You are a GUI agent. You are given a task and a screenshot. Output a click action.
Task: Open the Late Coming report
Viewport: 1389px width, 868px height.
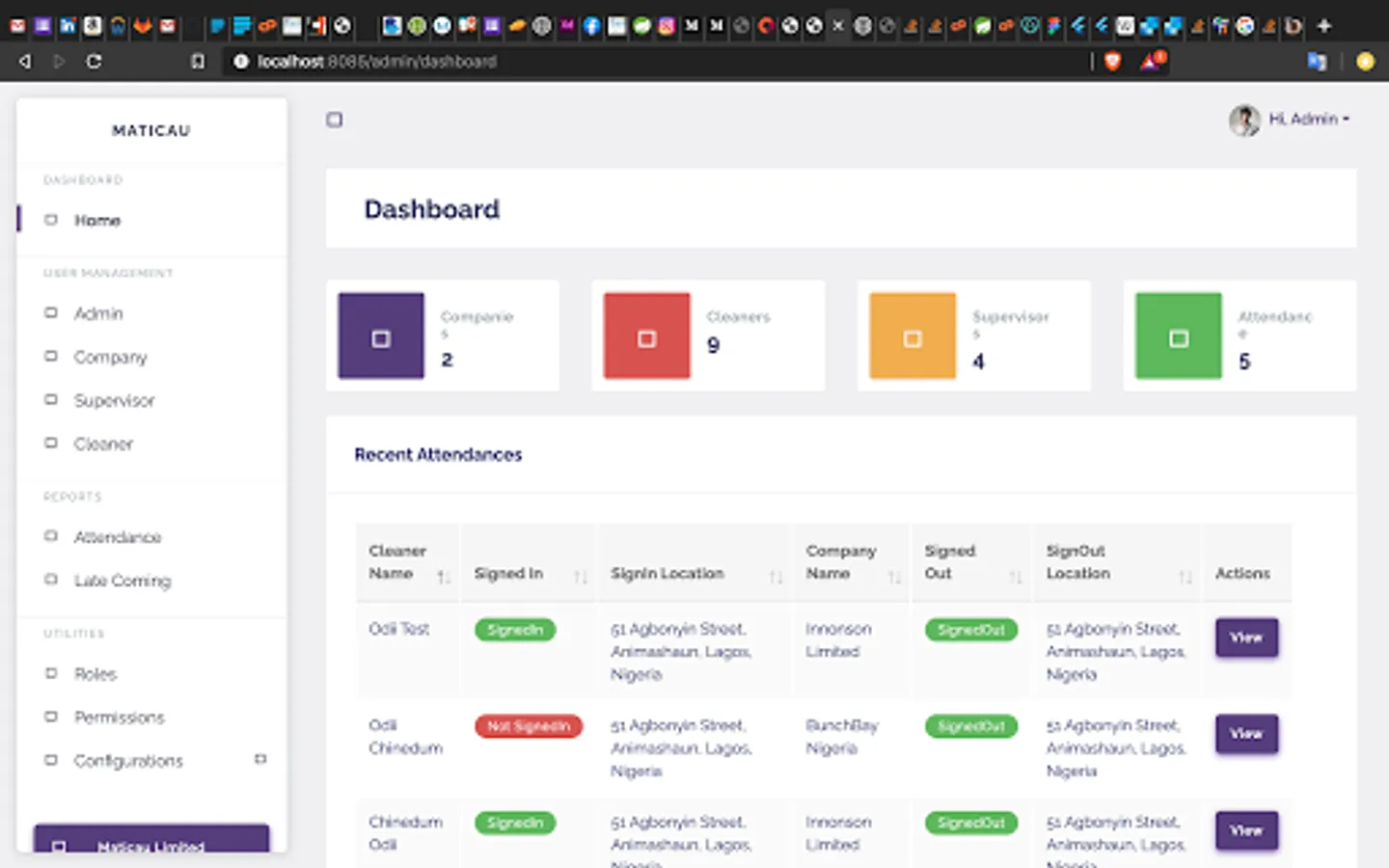pos(123,581)
